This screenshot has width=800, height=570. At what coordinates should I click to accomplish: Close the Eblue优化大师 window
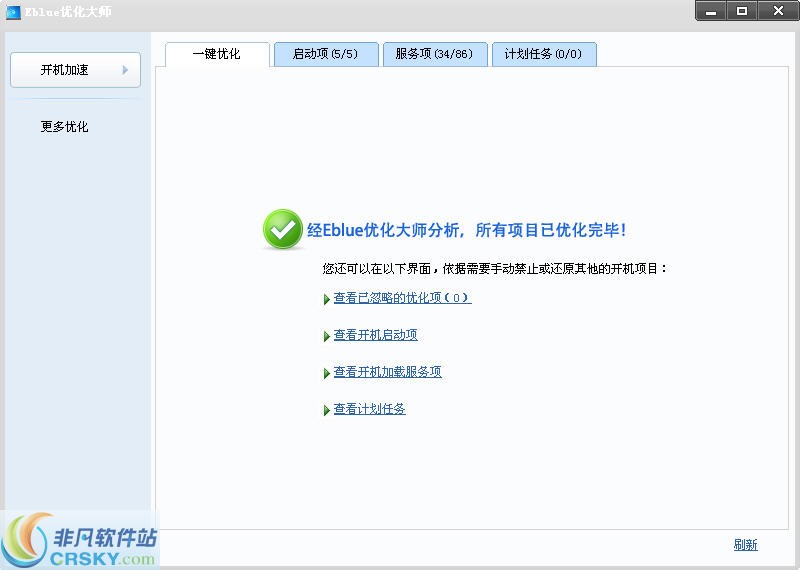(x=778, y=11)
